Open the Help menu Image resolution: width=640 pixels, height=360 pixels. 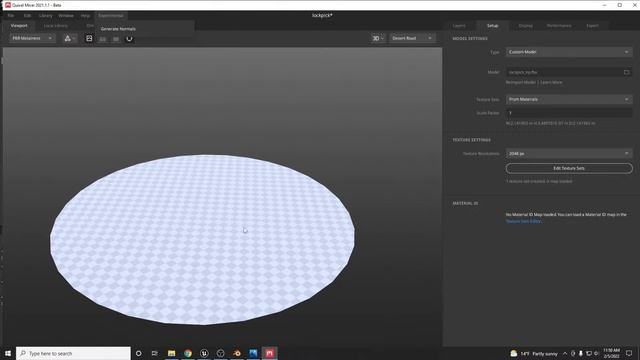[x=85, y=16]
